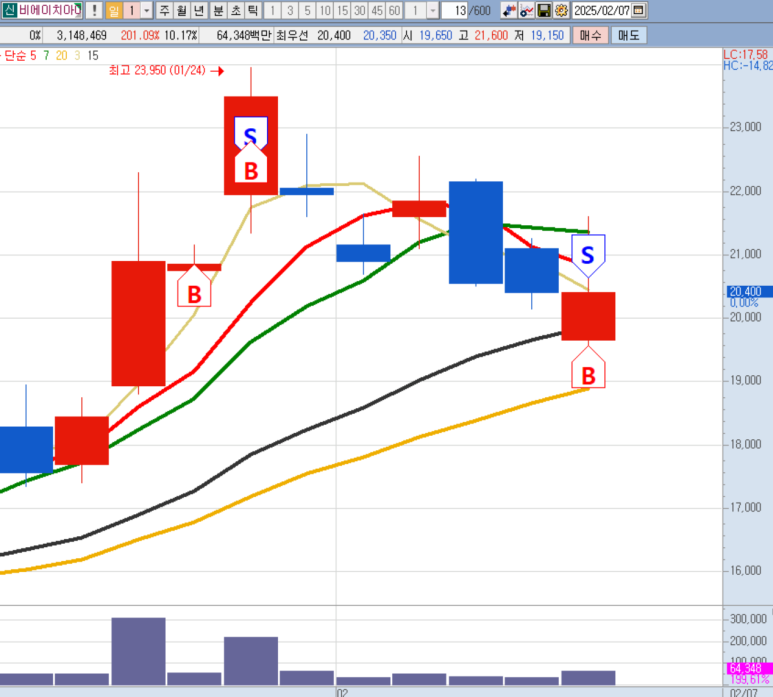Click the S sell marker above last candle
Screen dimensions: 773x697
tap(588, 255)
